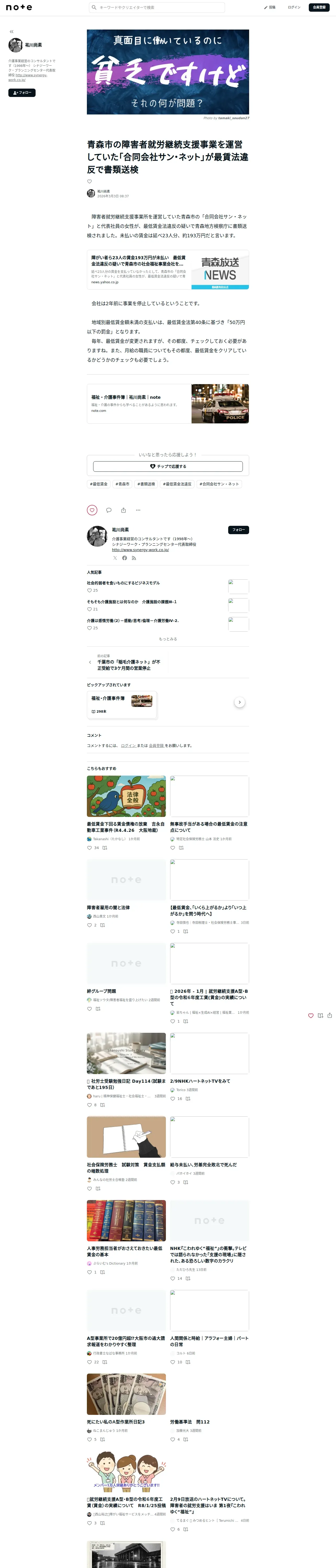Open the 会員登録 link in the comment section
The height and width of the screenshot is (1568, 336).
[x=156, y=746]
